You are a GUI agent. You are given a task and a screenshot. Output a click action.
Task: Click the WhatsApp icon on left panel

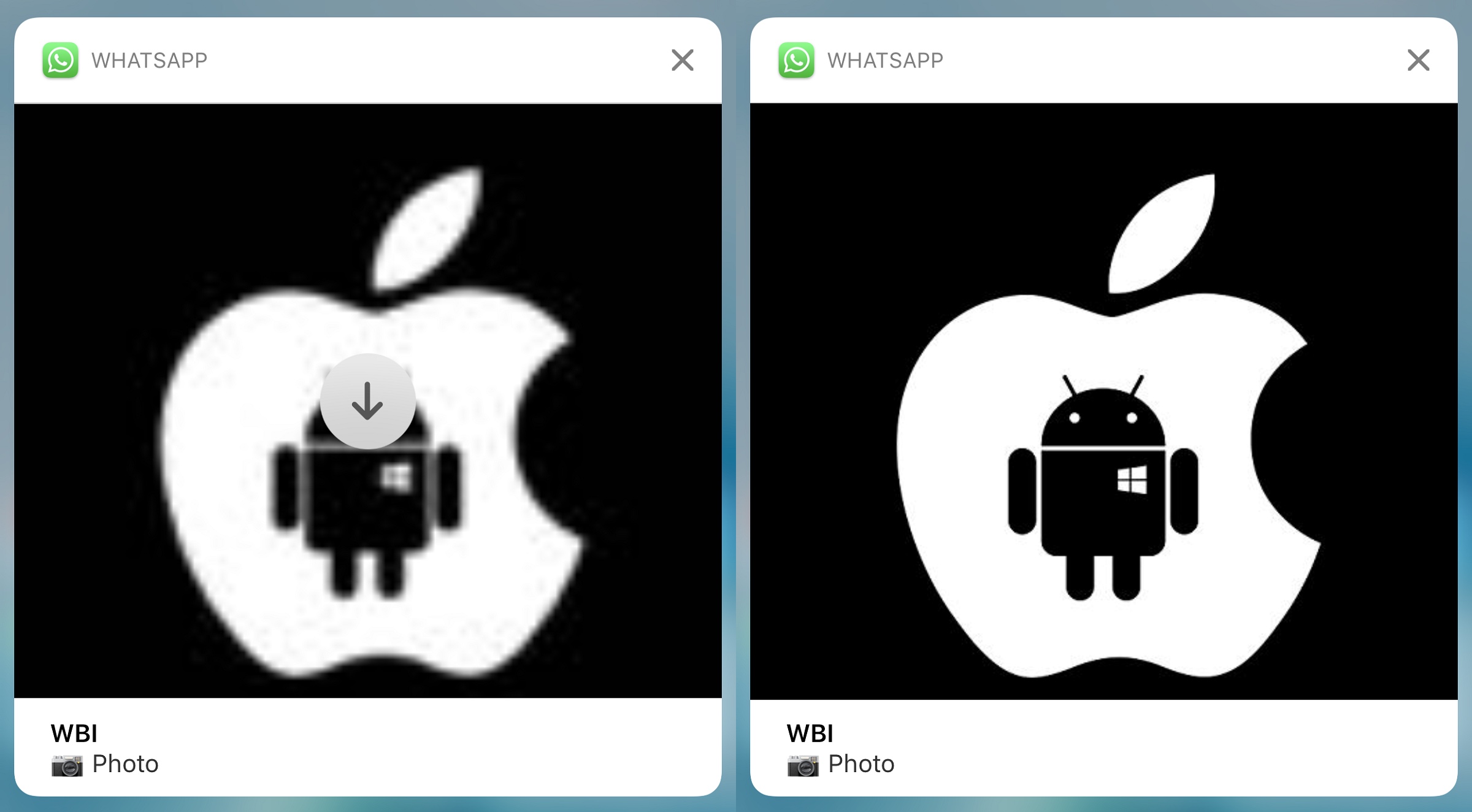(x=58, y=59)
